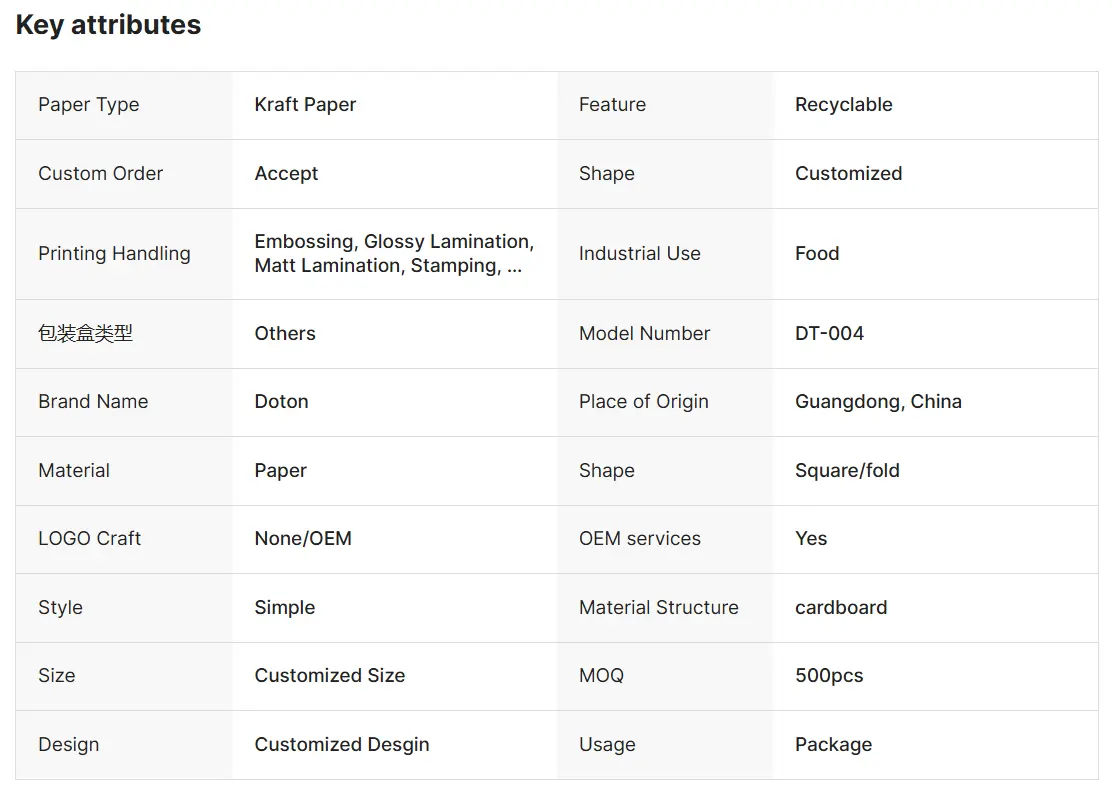Select Guangdong, China origin value
The width and height of the screenshot is (1116, 792).
coord(878,401)
